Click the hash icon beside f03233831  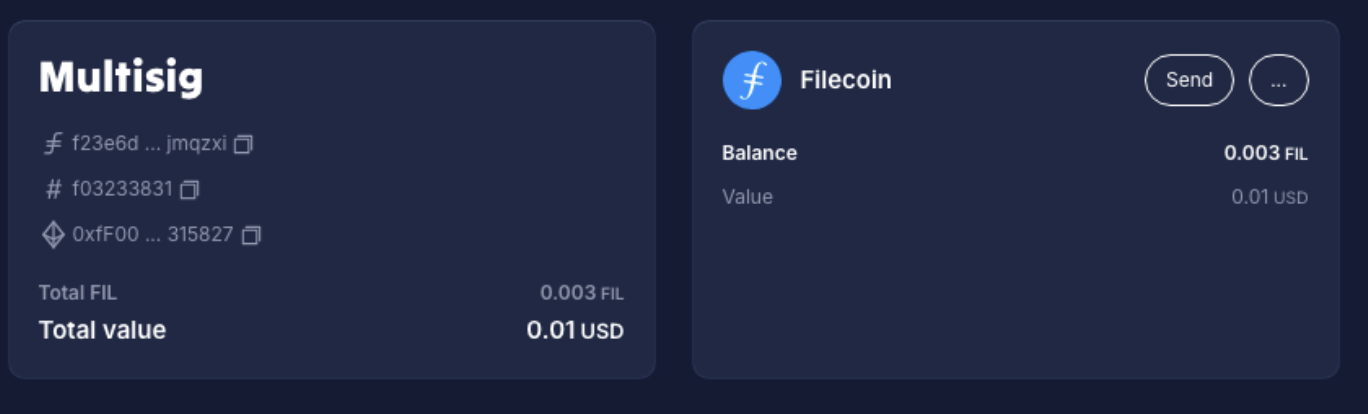click(x=54, y=189)
